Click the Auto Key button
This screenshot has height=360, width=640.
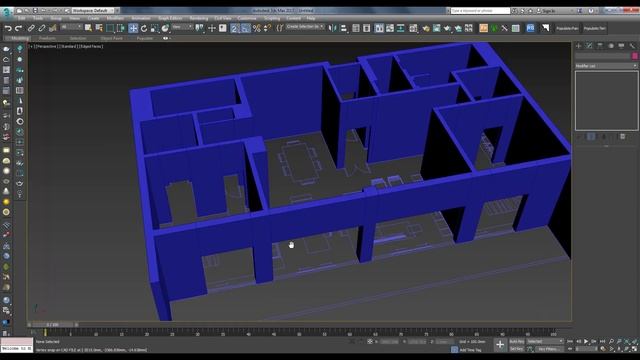[x=517, y=341]
